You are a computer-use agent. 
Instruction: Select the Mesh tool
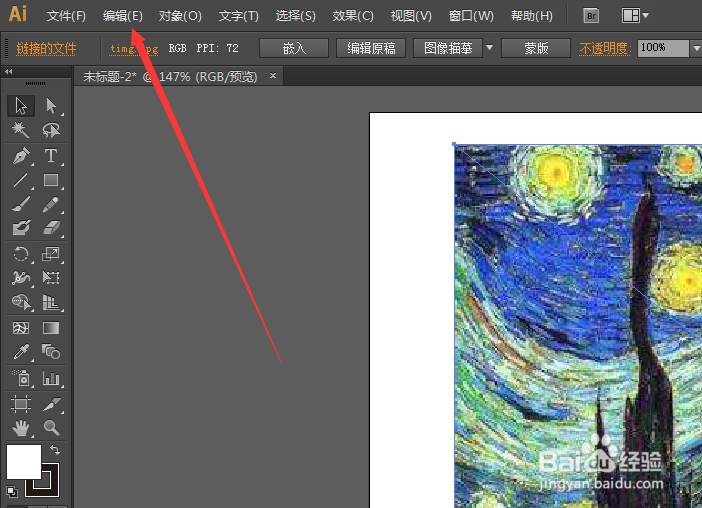coord(21,328)
